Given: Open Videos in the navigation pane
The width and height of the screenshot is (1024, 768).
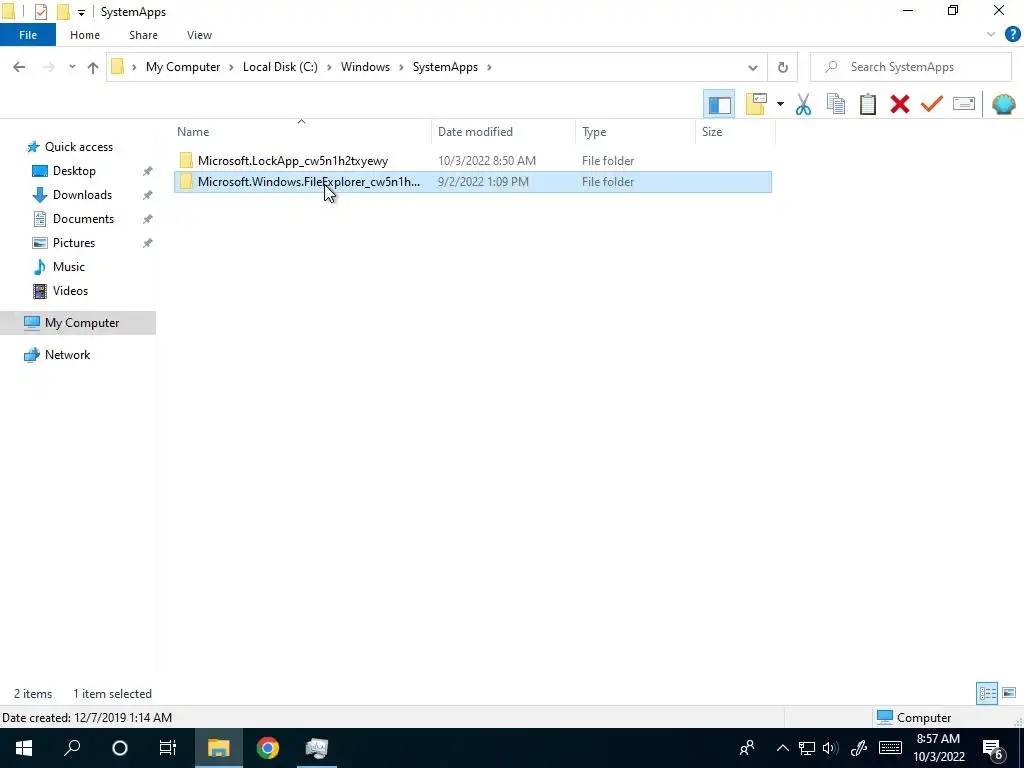Looking at the screenshot, I should pos(70,291).
